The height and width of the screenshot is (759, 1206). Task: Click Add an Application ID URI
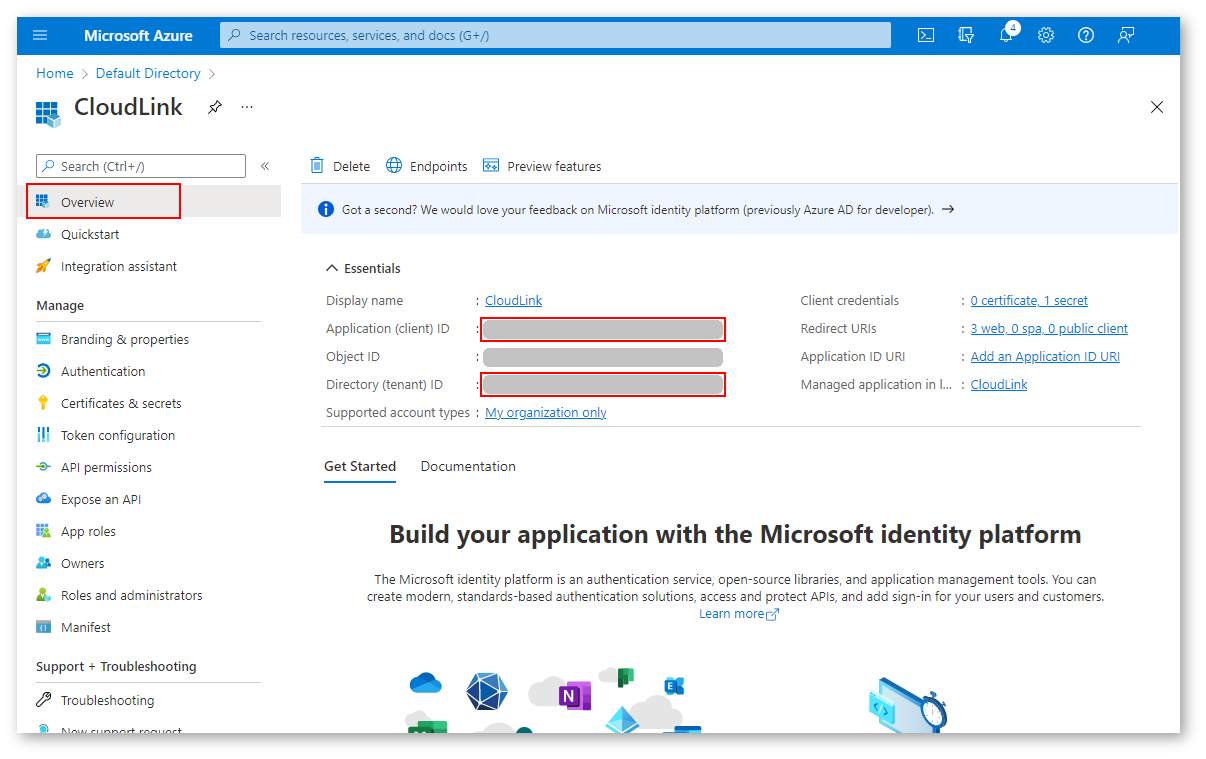coord(1045,356)
